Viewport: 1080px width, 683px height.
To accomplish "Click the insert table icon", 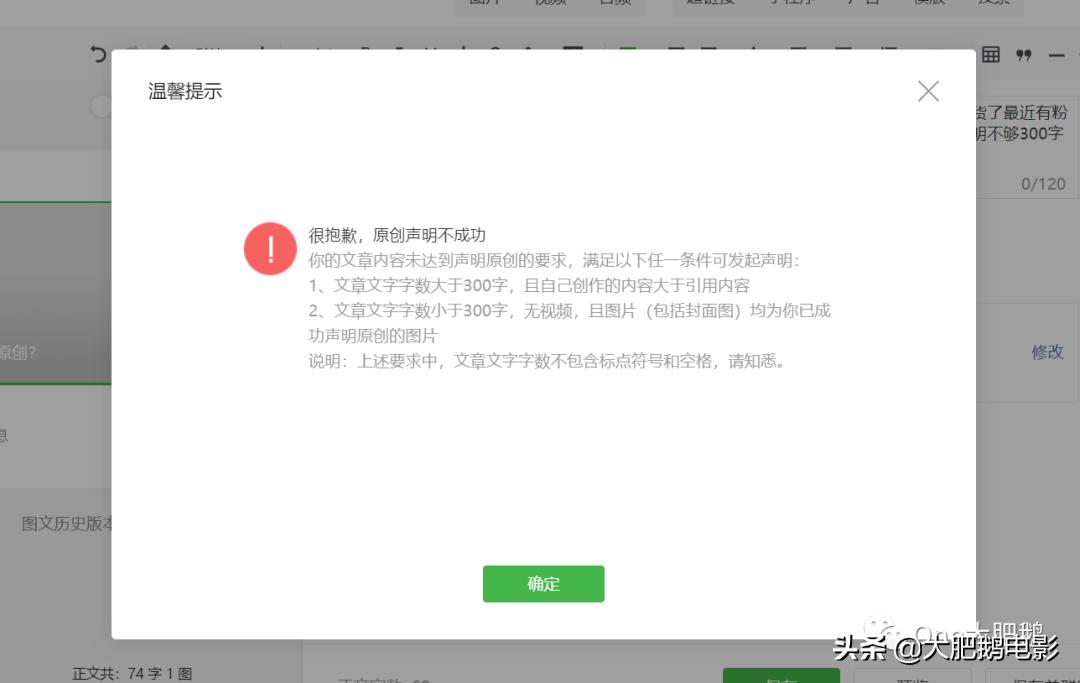I will 991,55.
